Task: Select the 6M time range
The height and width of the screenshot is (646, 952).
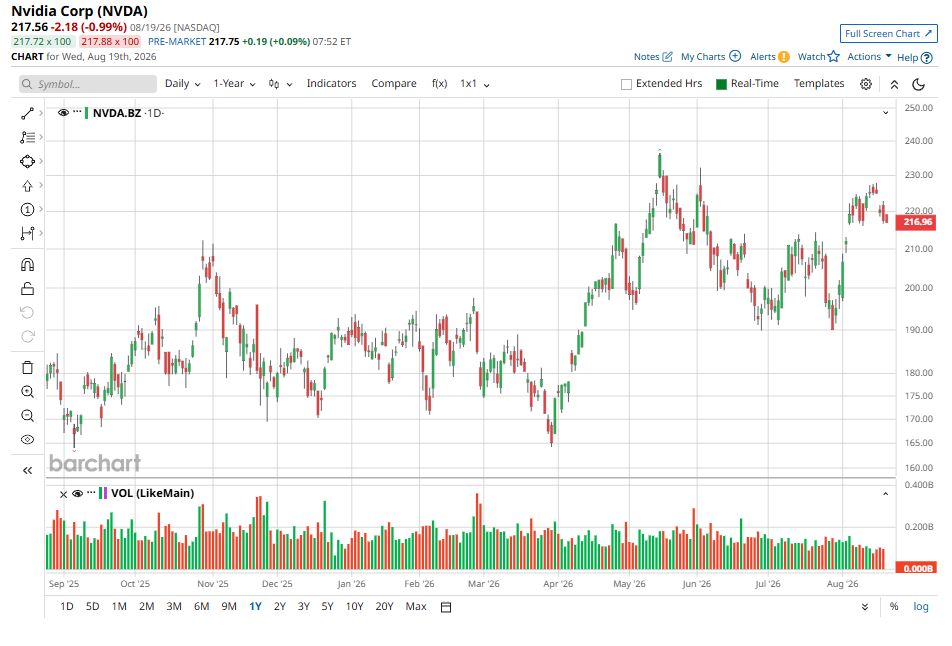Action: tap(202, 606)
